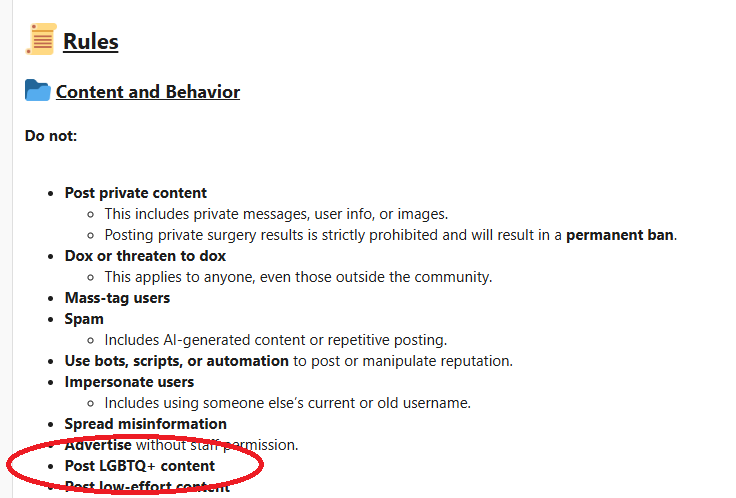736x498 pixels.
Task: Select the 'Post private content' rule
Action: point(136,193)
